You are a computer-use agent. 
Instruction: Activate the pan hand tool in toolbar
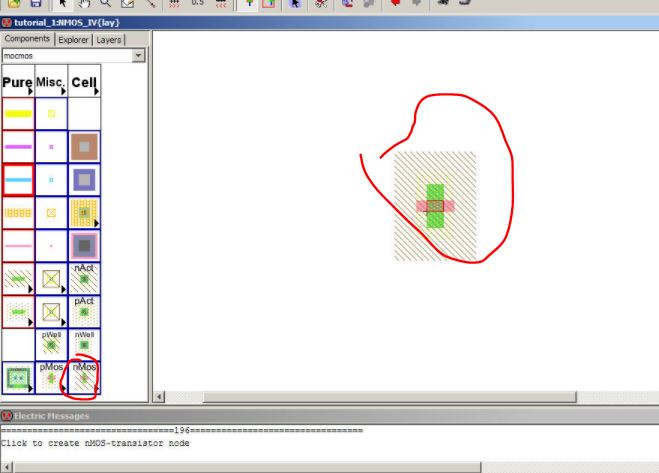click(x=84, y=4)
